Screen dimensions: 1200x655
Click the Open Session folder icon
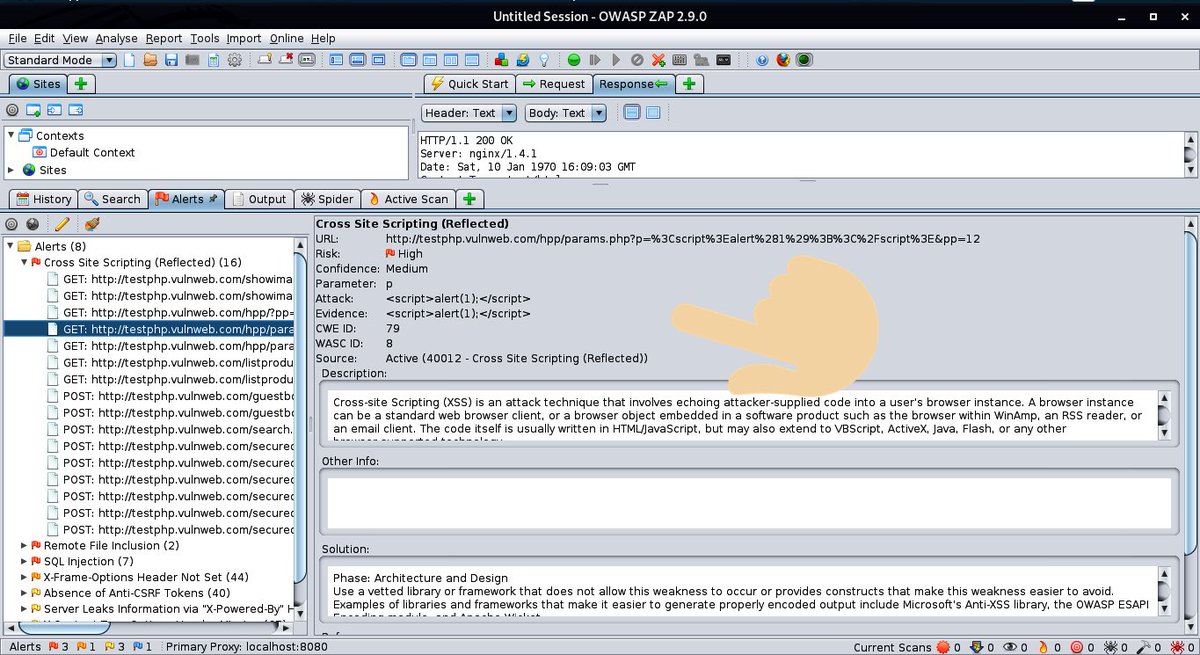pos(151,60)
